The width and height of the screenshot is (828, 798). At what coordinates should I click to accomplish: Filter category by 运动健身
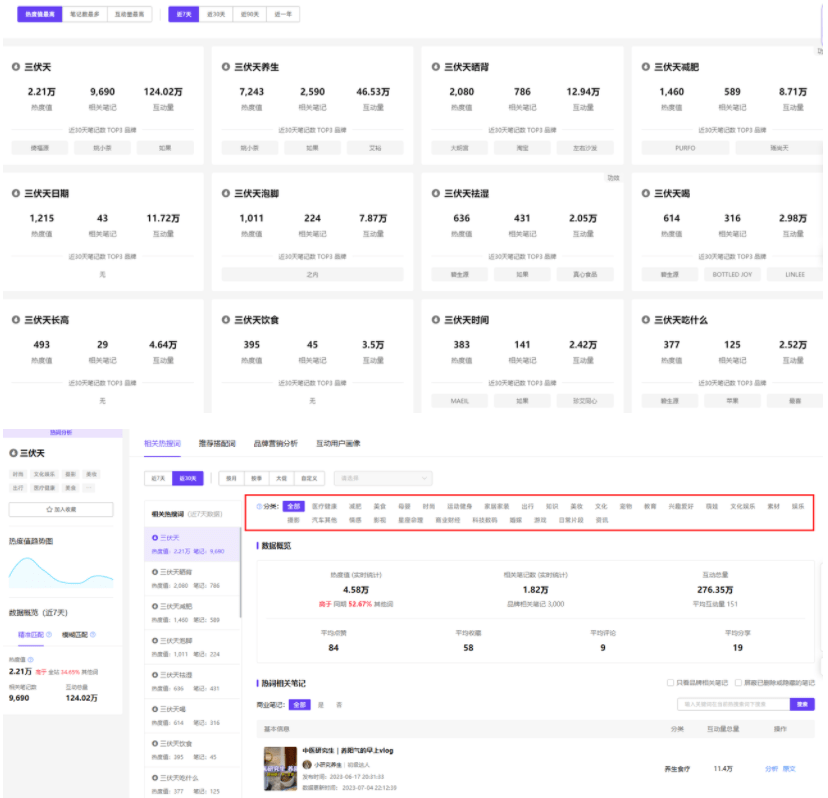click(459, 506)
